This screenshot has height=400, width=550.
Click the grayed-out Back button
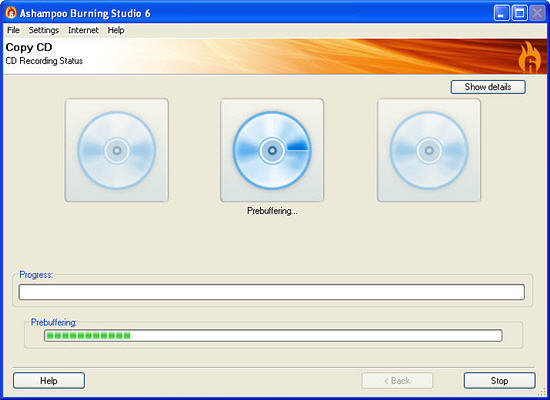pos(397,381)
